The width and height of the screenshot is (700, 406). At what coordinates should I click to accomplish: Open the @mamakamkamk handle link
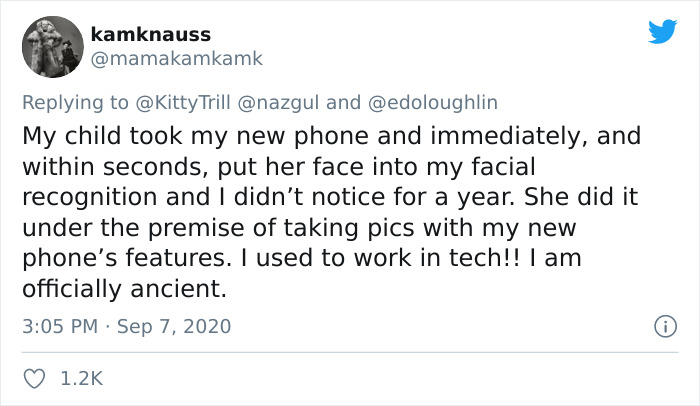pyautogui.click(x=177, y=59)
